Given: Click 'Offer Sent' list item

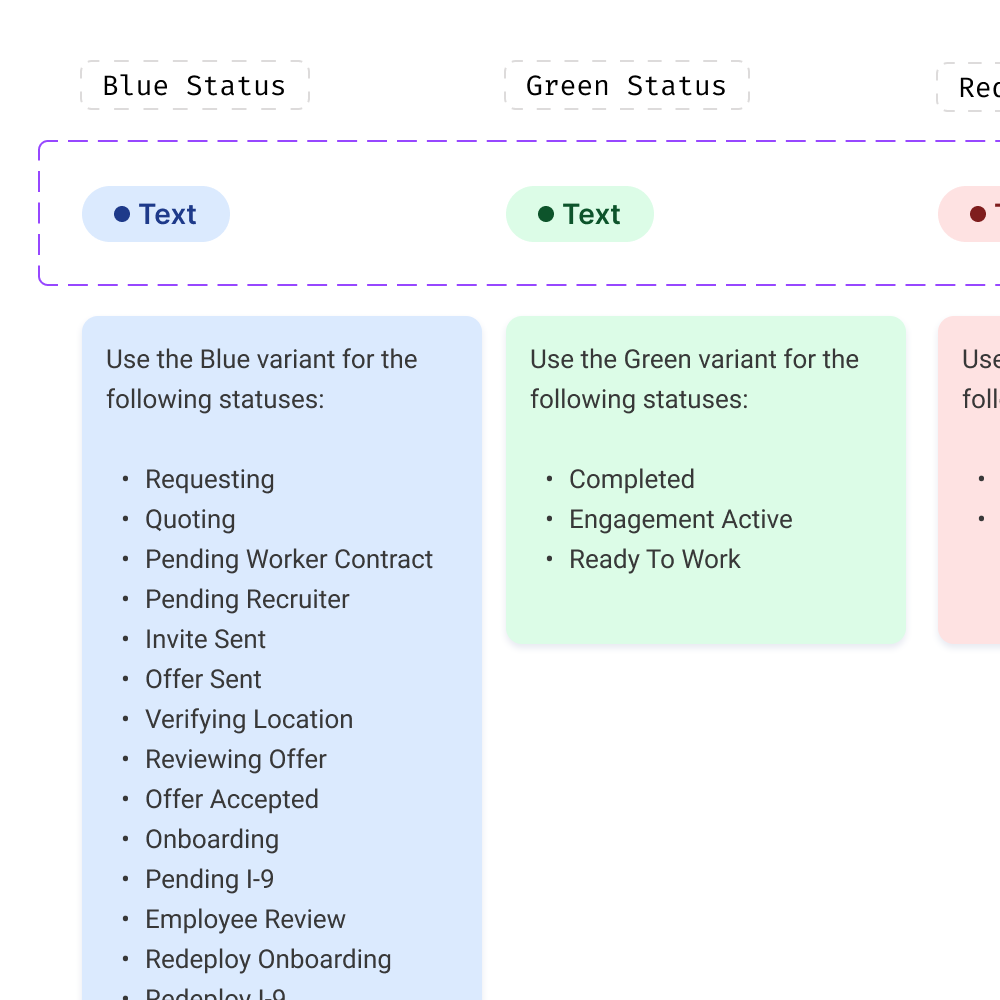Looking at the screenshot, I should point(203,679).
